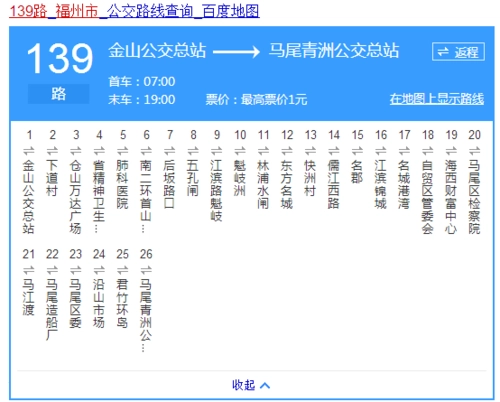Select stop 林浦水闸

click(263, 184)
